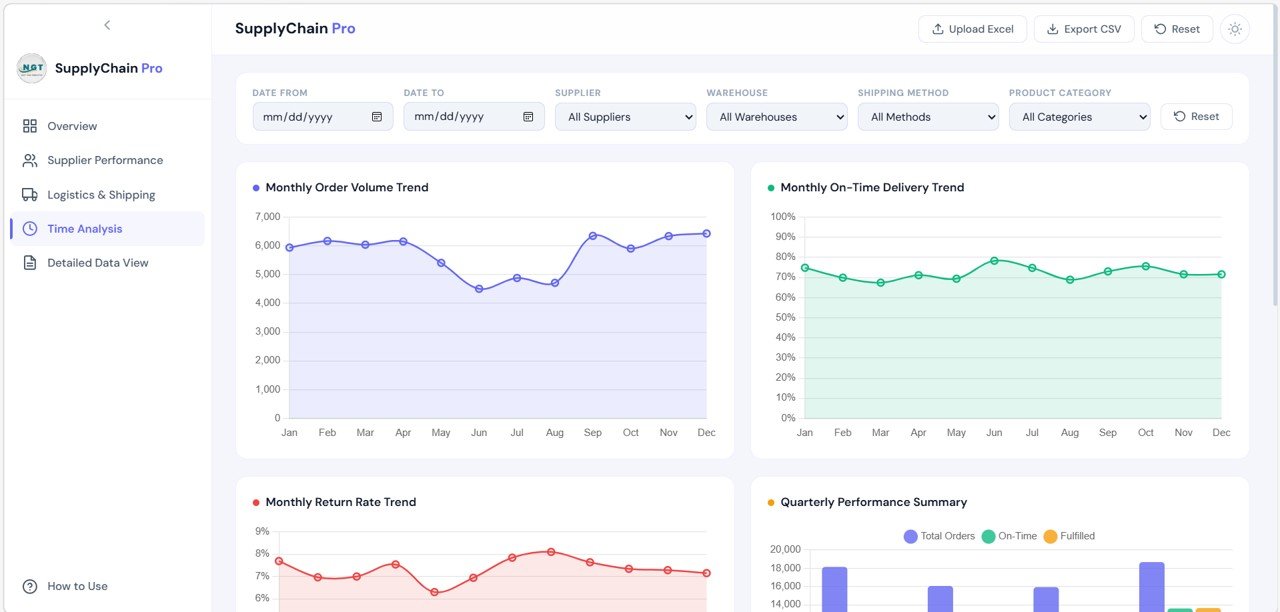Open the Shipping Method dropdown

pyautogui.click(x=927, y=117)
